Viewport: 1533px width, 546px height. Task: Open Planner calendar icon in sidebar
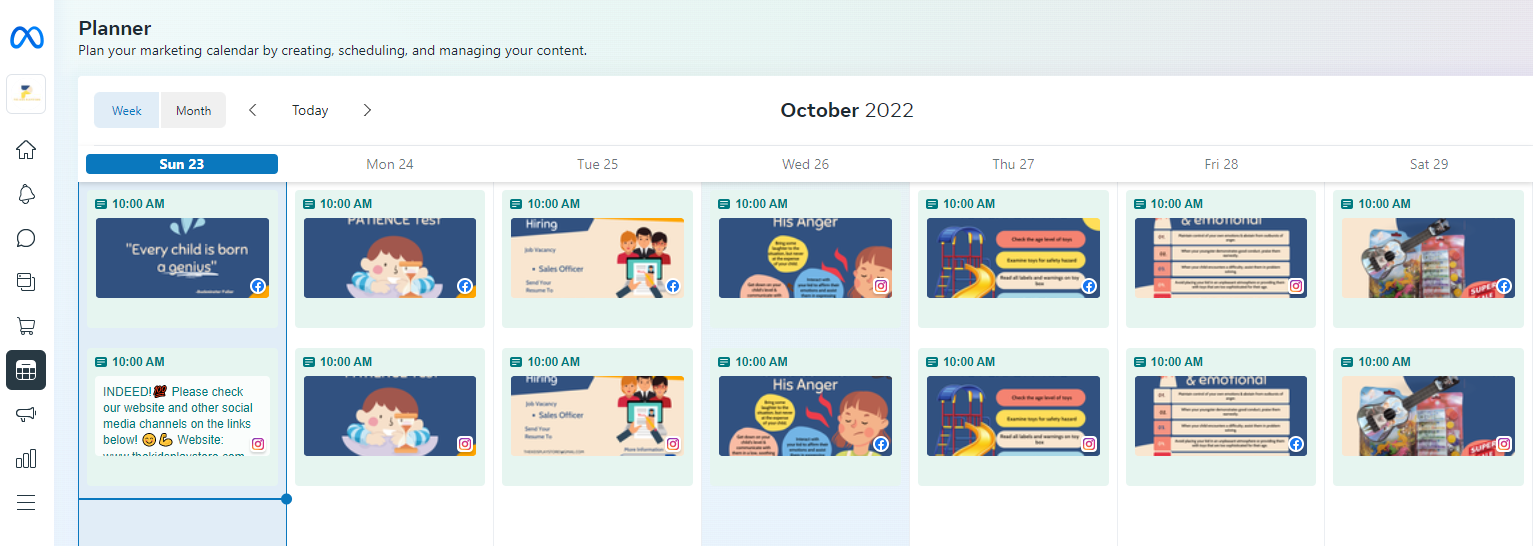(x=26, y=370)
